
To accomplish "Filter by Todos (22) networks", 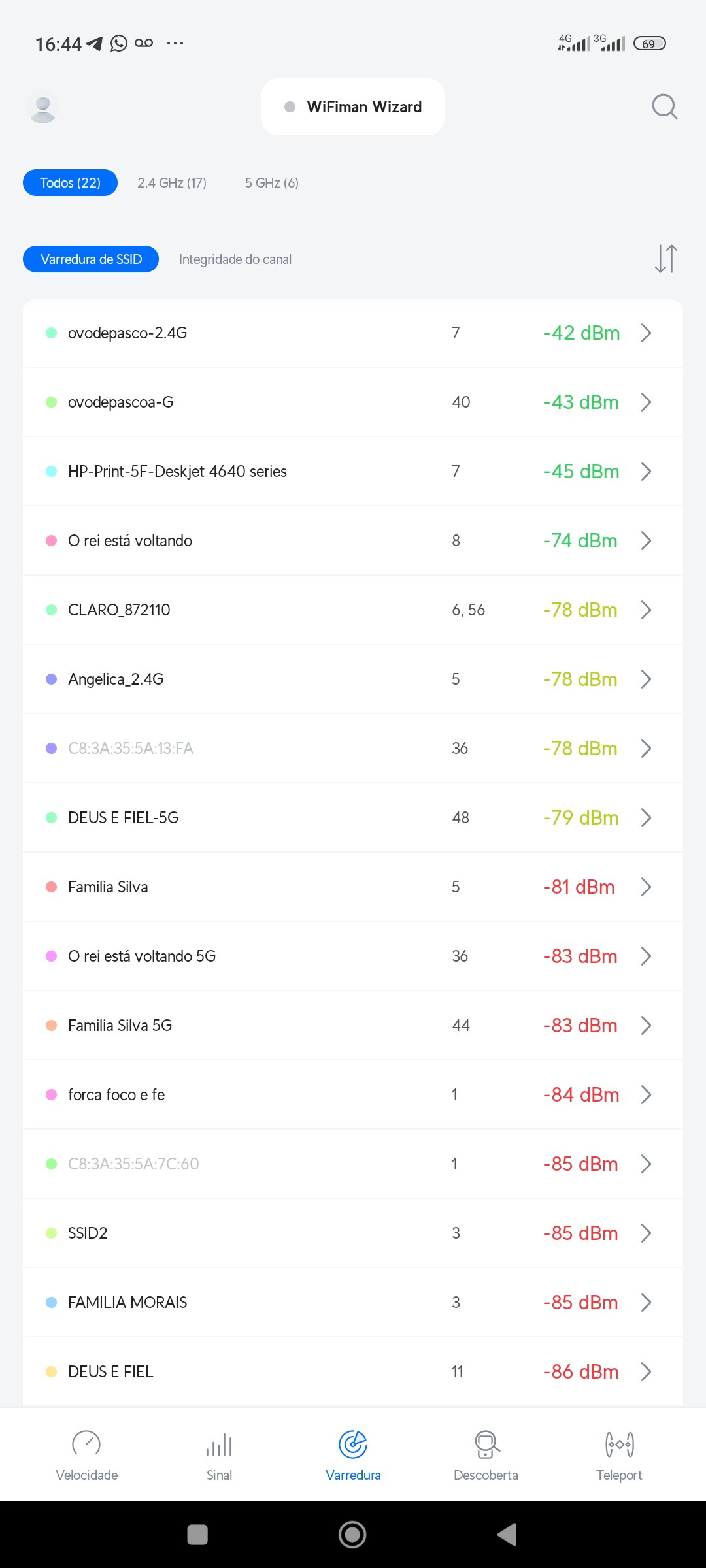I will [x=71, y=183].
